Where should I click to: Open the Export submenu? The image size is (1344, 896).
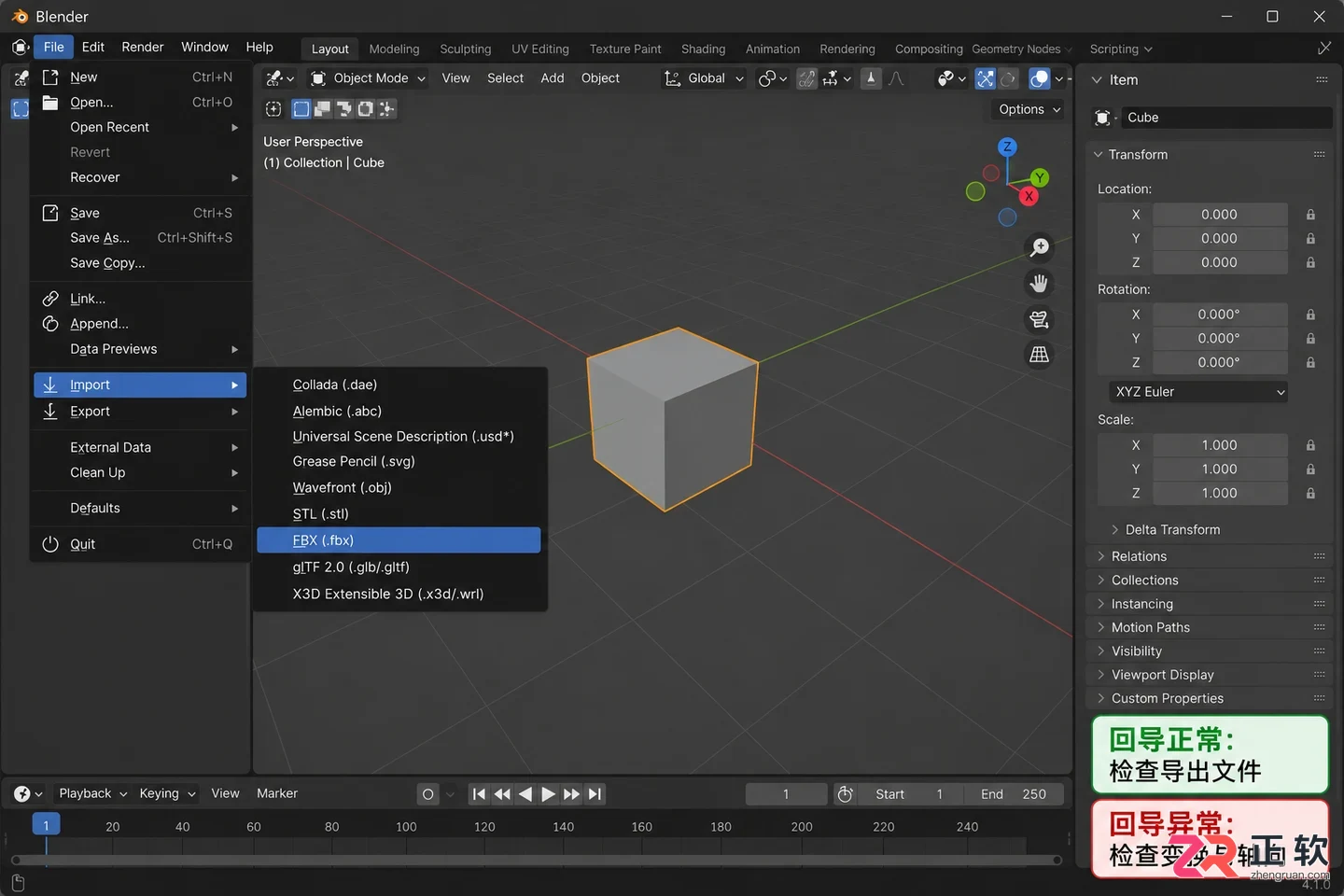(140, 412)
